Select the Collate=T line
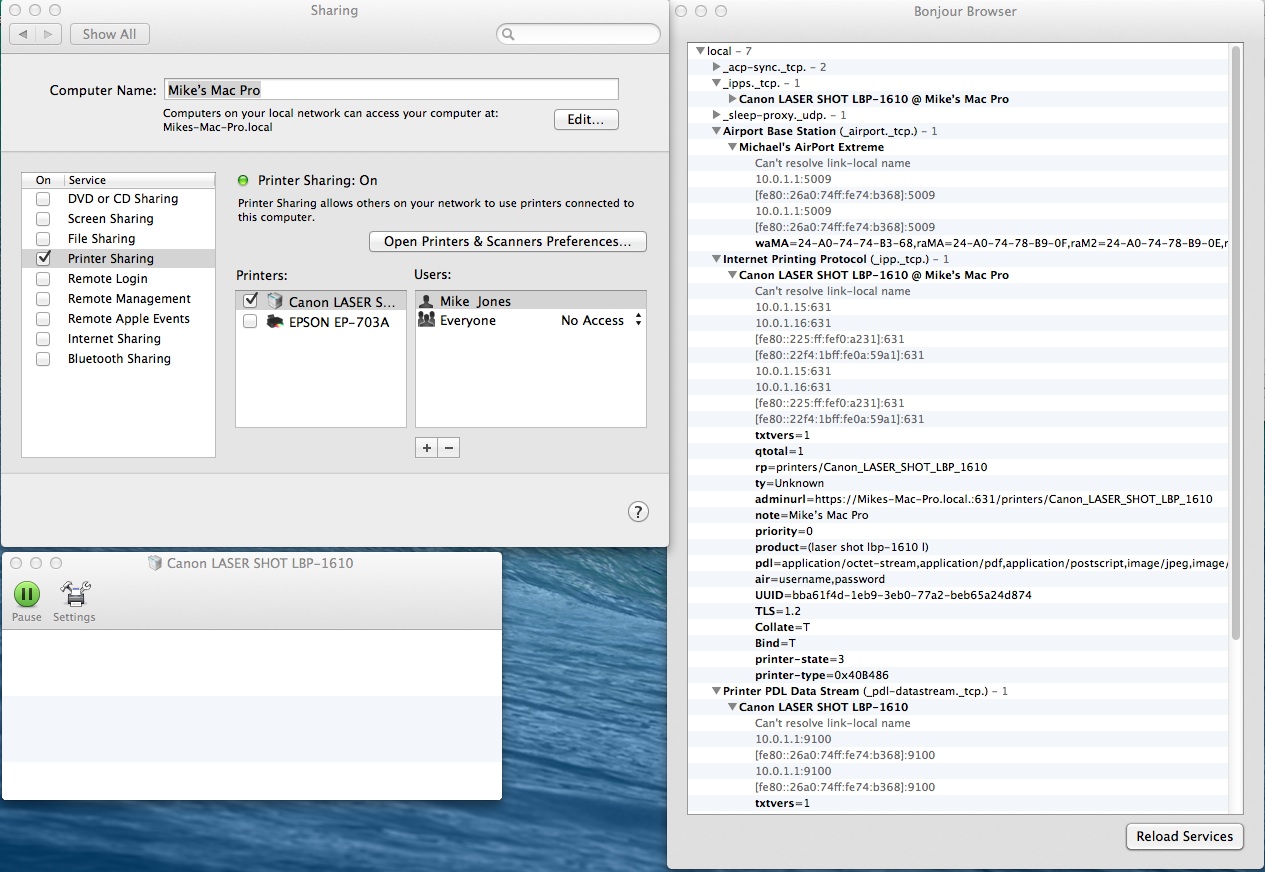 (x=782, y=627)
